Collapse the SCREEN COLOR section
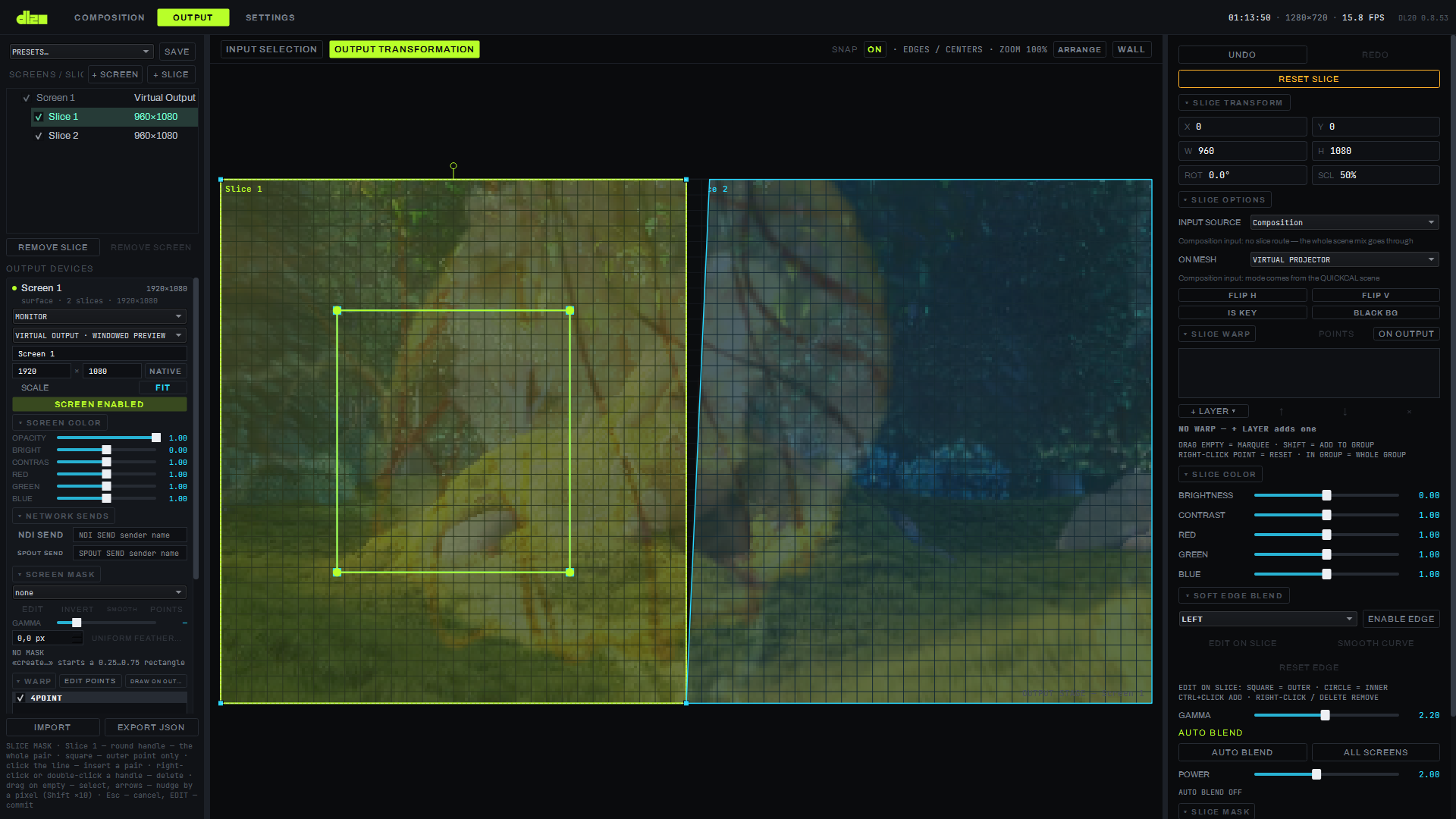This screenshot has width=1456, height=819. 59,422
